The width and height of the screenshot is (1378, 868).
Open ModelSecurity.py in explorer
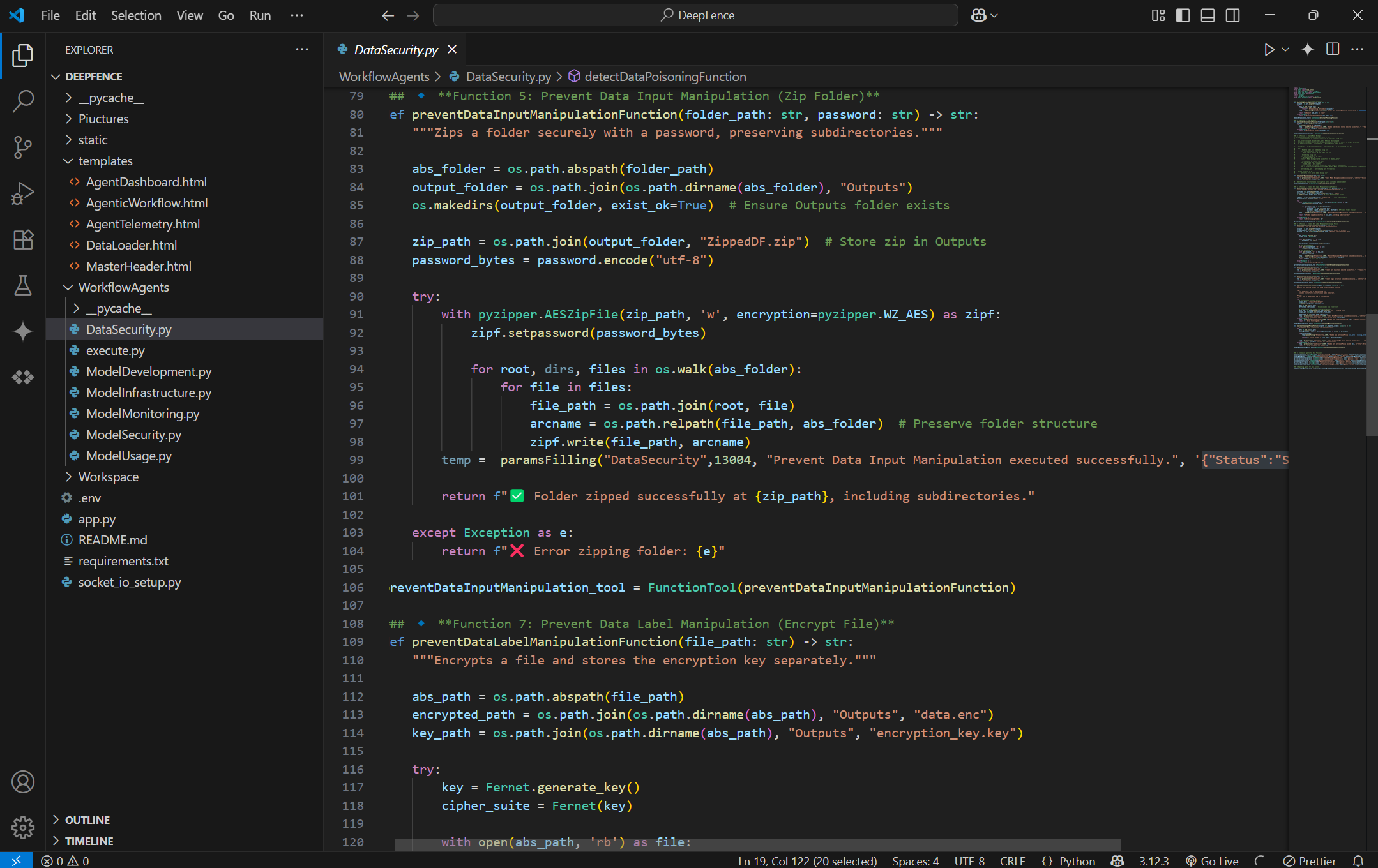click(x=133, y=435)
